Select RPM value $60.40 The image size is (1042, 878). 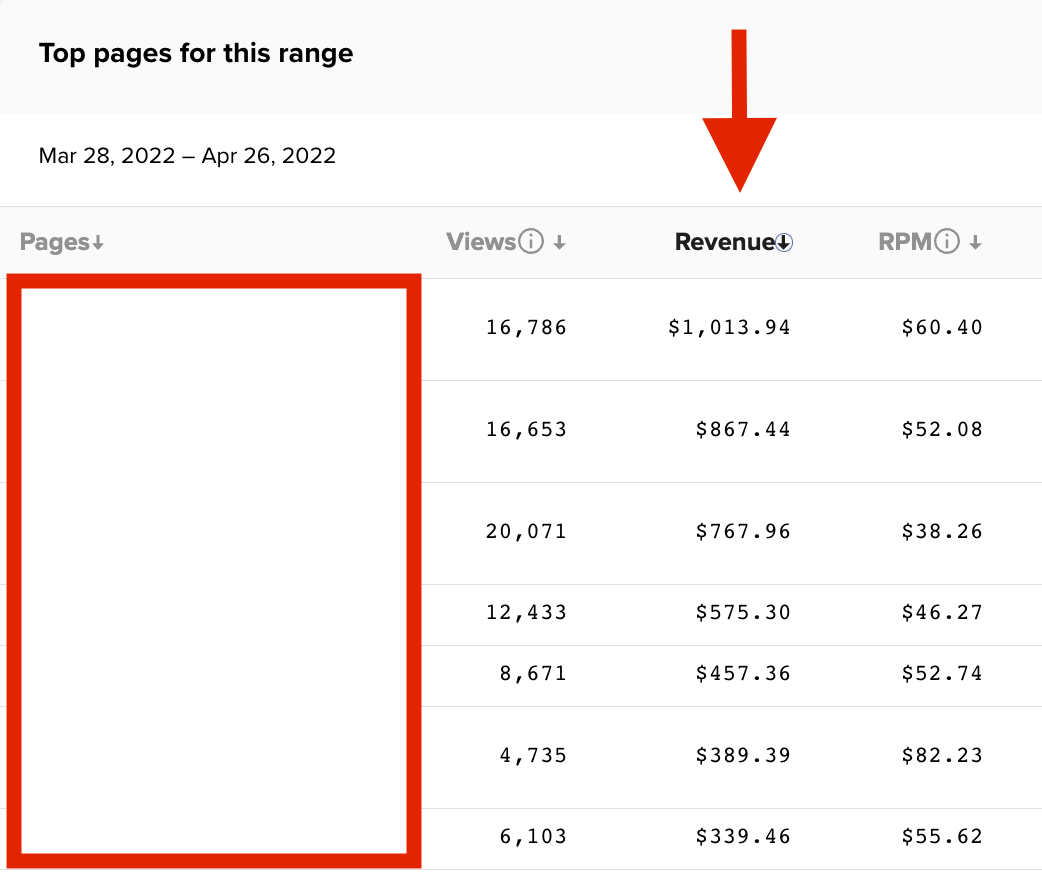(942, 327)
